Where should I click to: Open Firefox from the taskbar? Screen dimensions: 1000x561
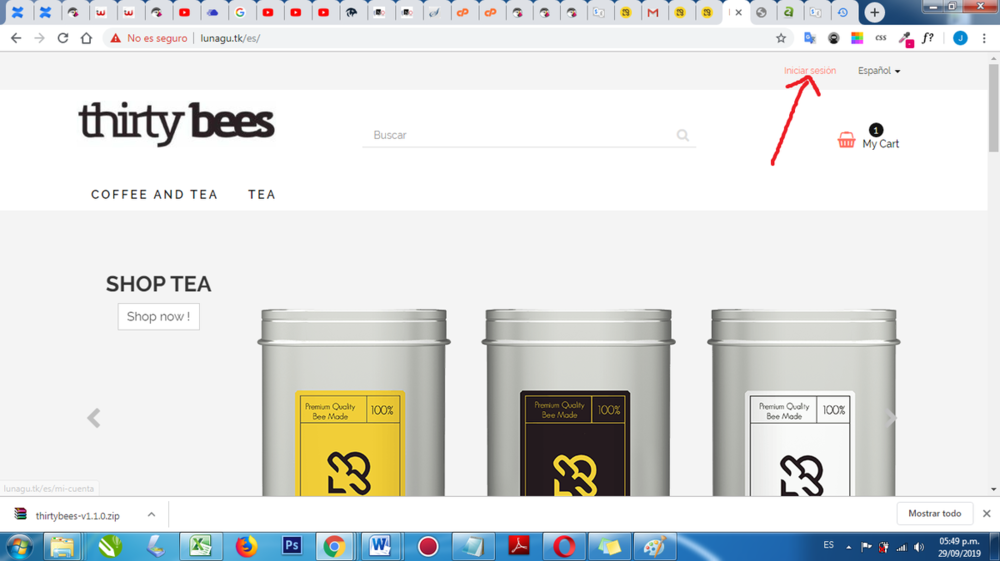tap(246, 546)
